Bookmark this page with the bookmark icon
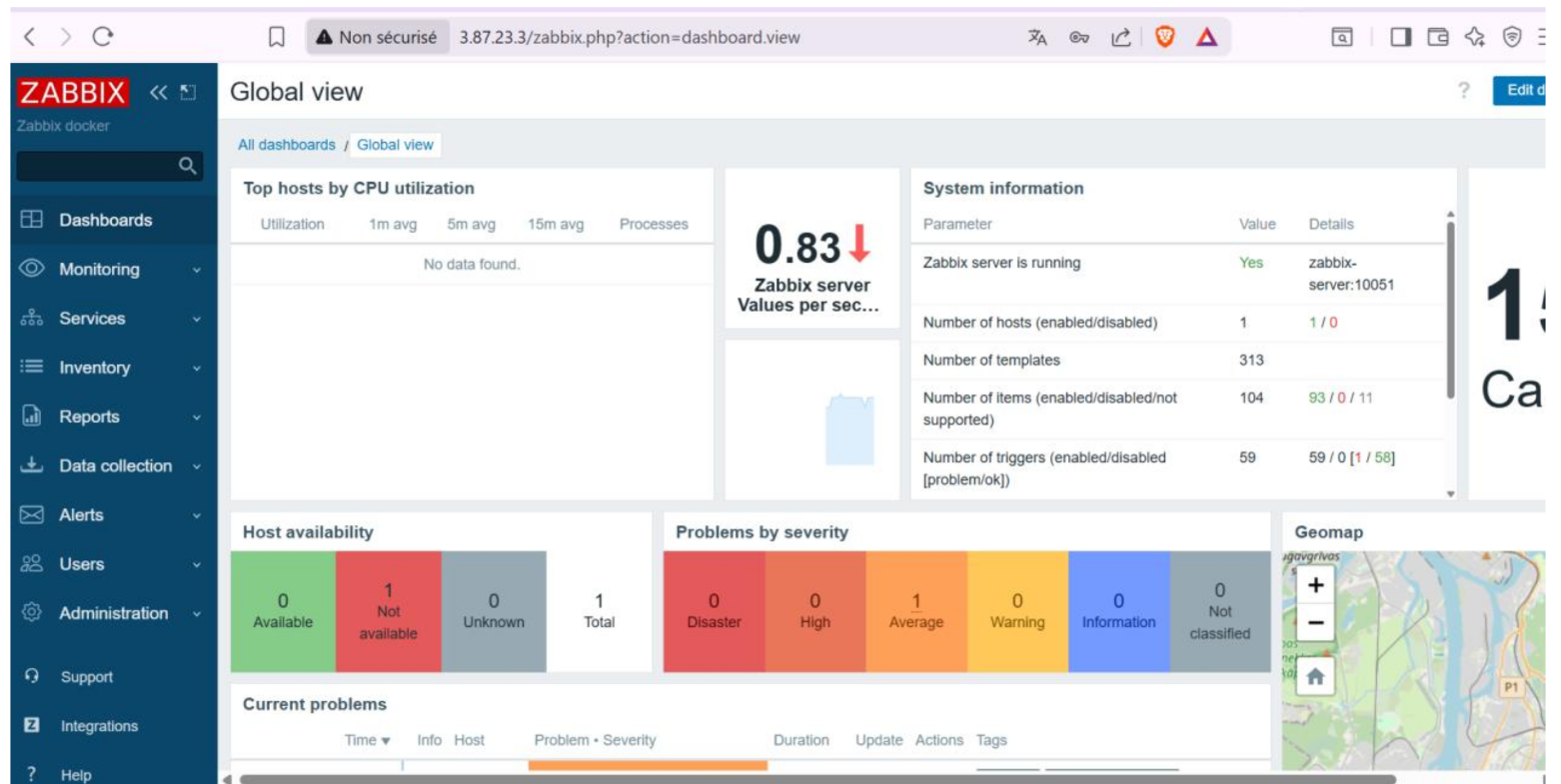Image resolution: width=1561 pixels, height=784 pixels. (277, 37)
